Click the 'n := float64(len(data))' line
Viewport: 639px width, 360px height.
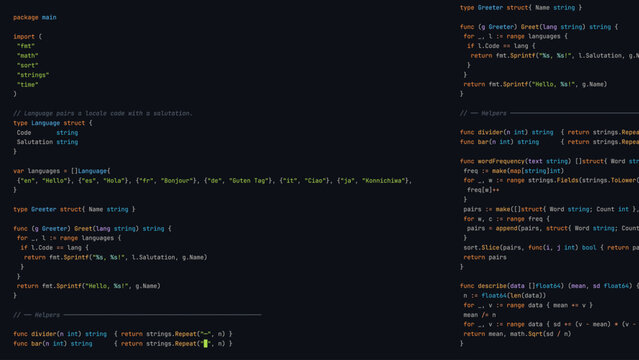click(505, 296)
